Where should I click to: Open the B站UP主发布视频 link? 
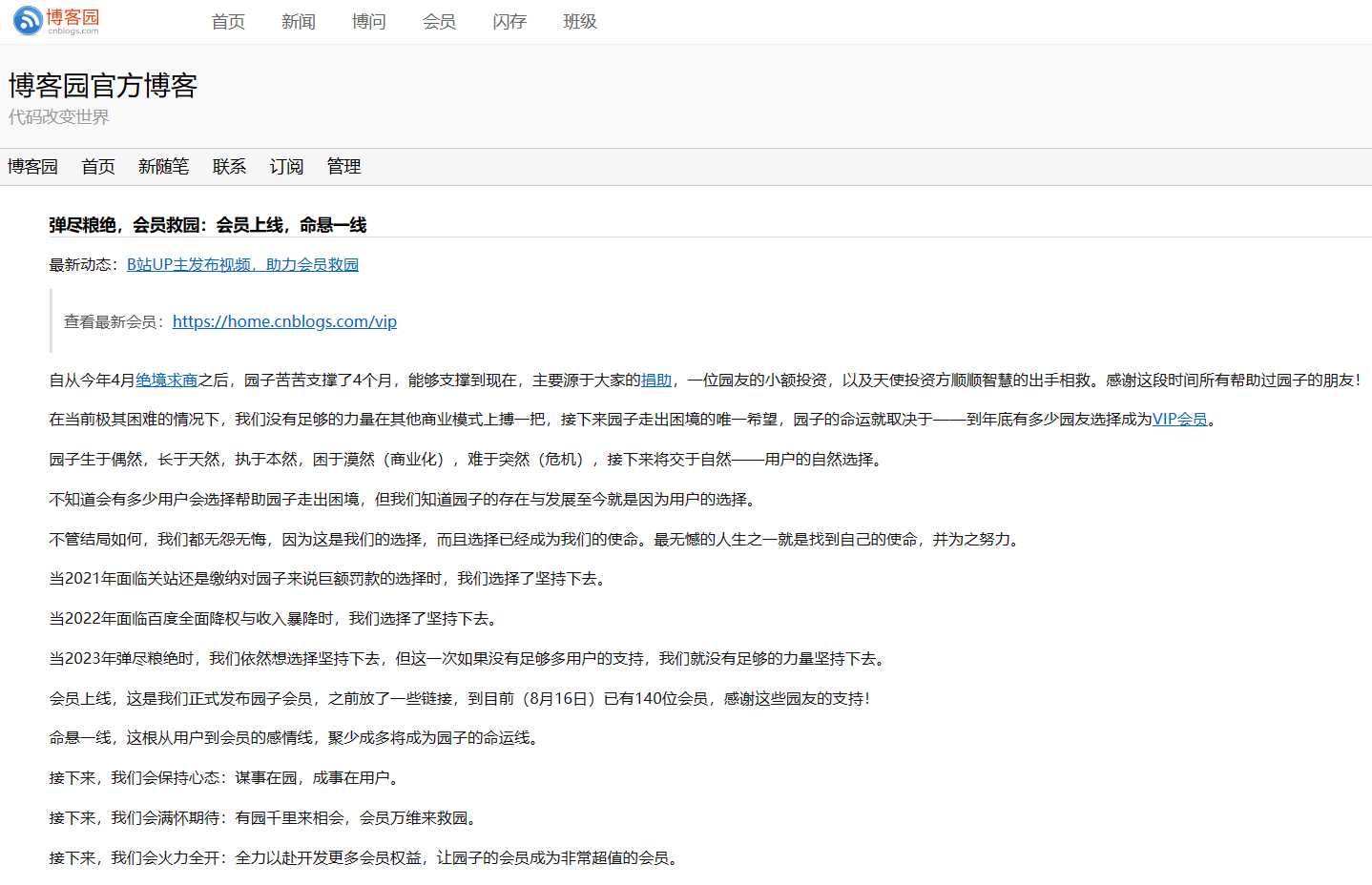[x=243, y=264]
